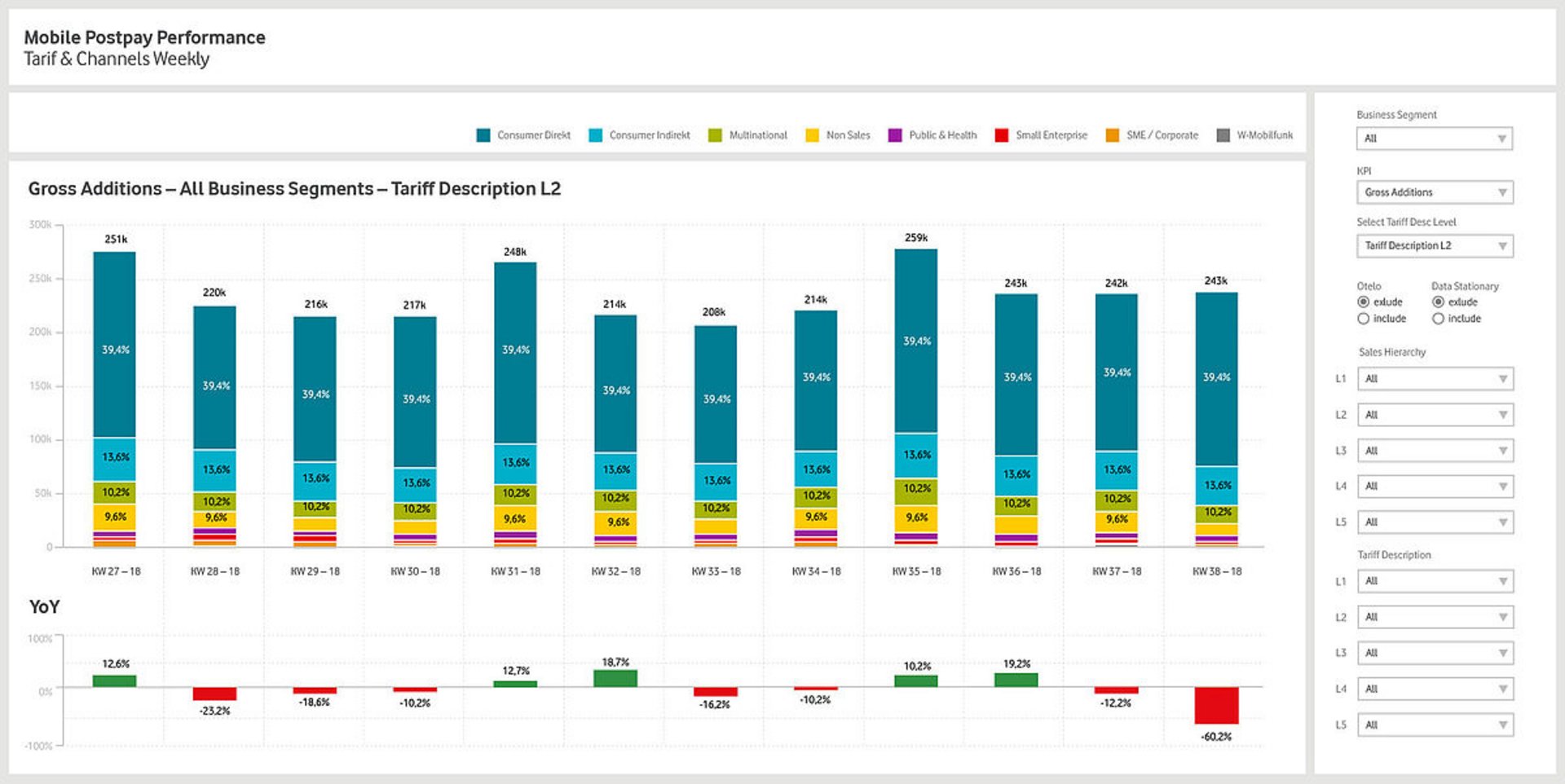Select the Otelo include radio button
The width and height of the screenshot is (1565, 784).
coord(1363,319)
